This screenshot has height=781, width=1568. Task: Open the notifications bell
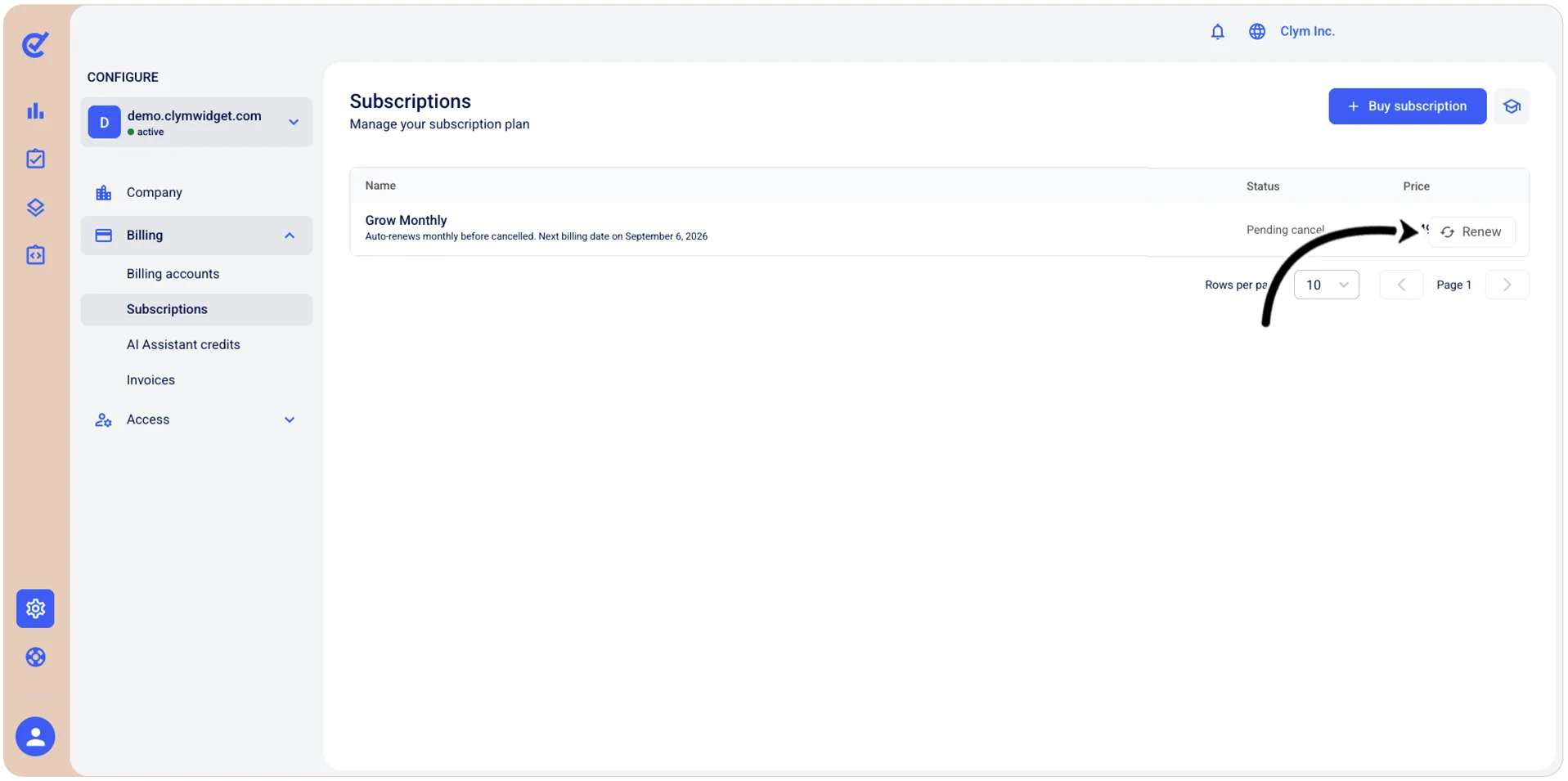1217,32
